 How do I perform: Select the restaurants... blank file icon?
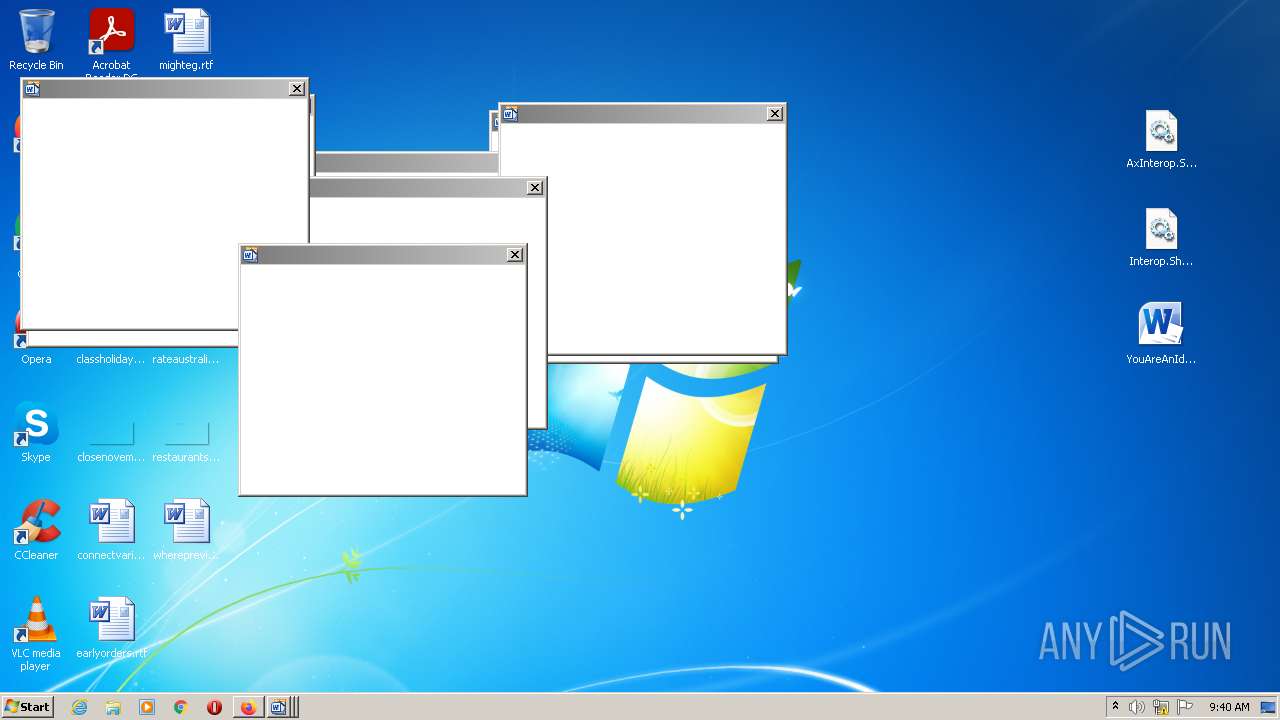(186, 440)
